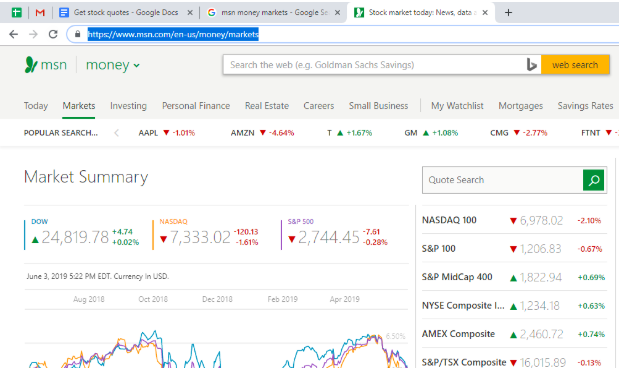Open S&P 100 index row
619x368 pixels.
click(x=514, y=249)
